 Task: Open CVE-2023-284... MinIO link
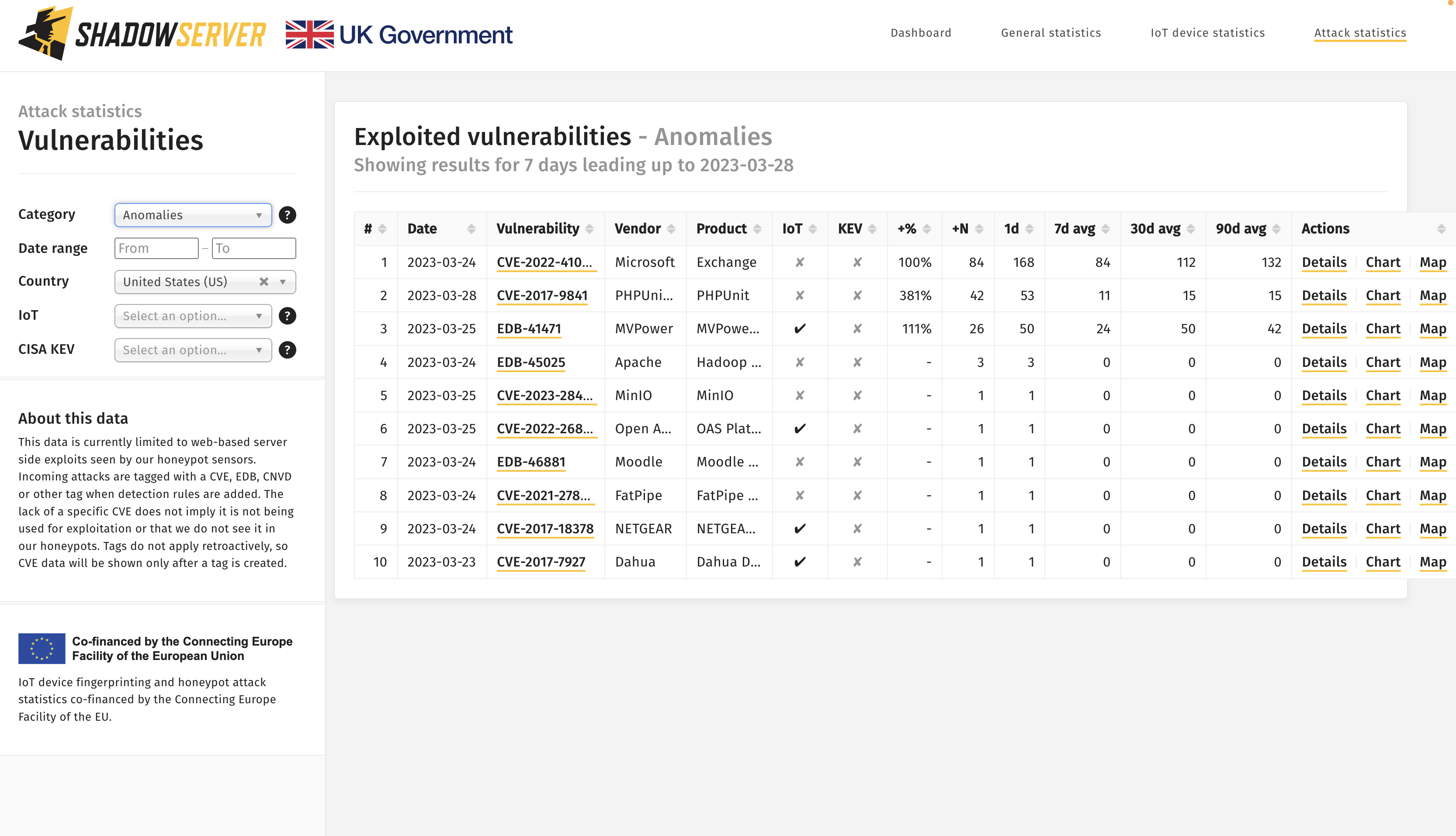click(x=546, y=396)
